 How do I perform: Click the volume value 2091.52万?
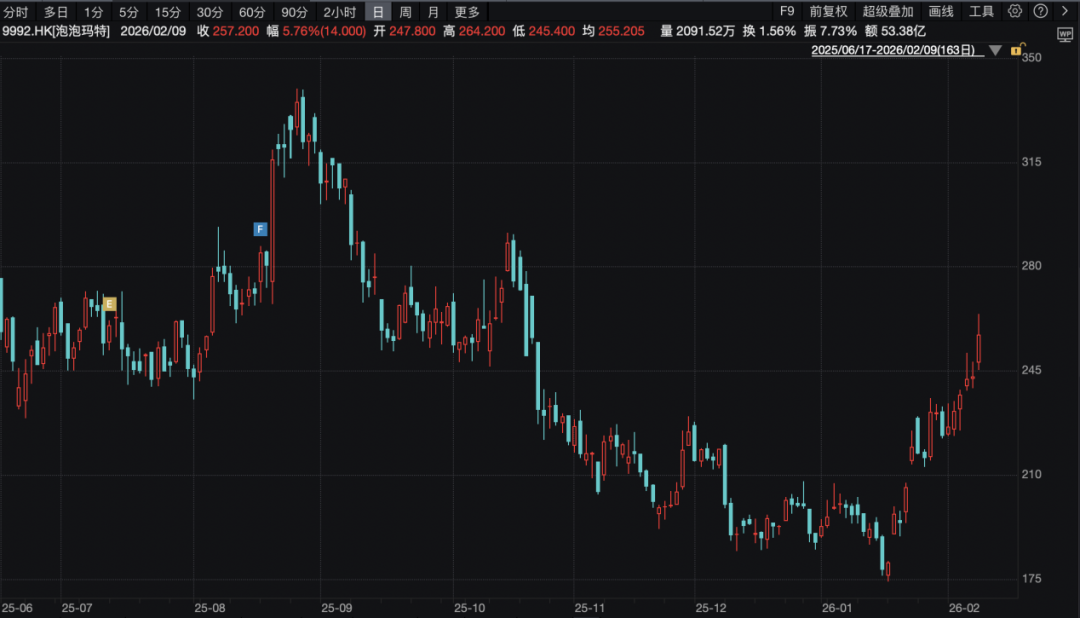pos(705,31)
